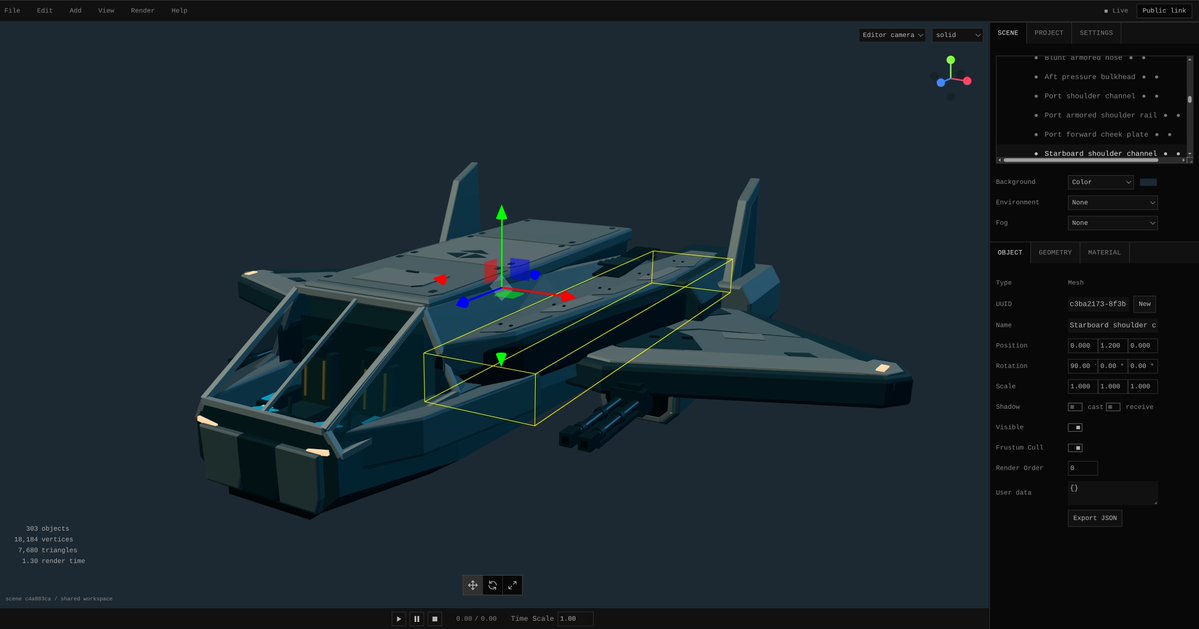Click the Render Order field
Image resolution: width=1199 pixels, height=629 pixels.
[x=1082, y=468]
